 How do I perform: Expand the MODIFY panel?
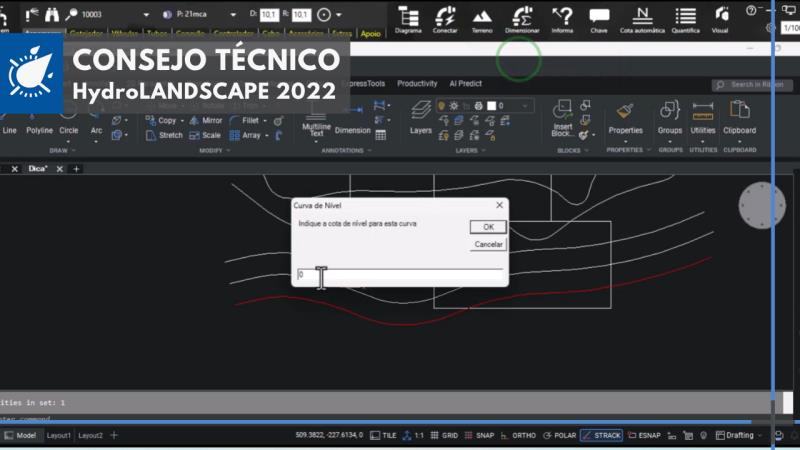click(x=214, y=151)
